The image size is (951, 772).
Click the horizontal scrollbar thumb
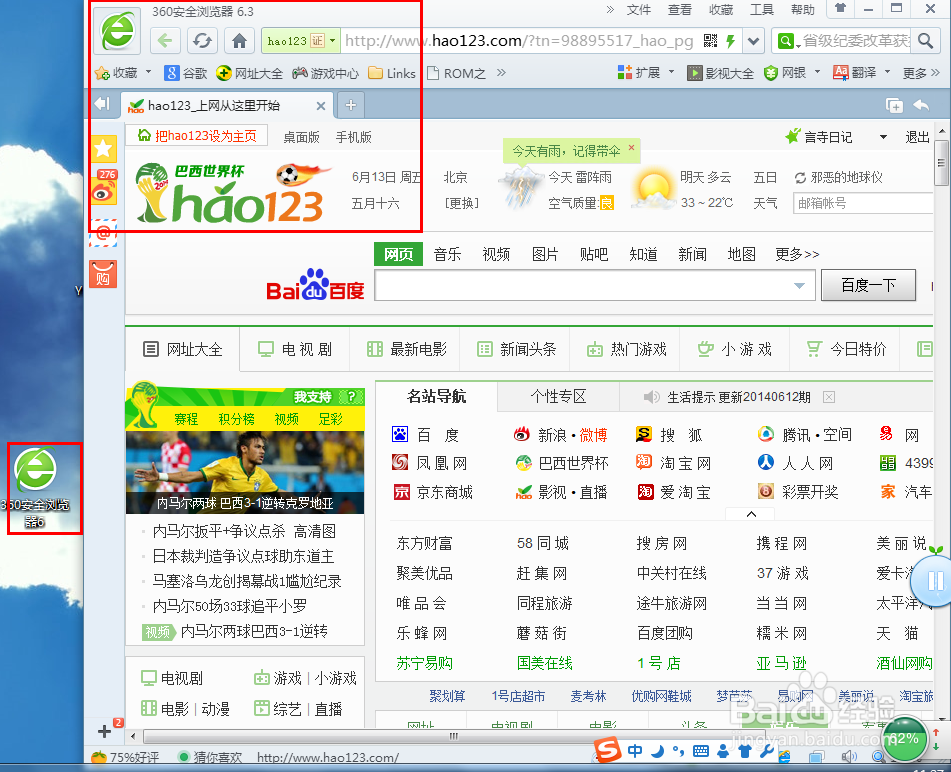click(x=453, y=736)
